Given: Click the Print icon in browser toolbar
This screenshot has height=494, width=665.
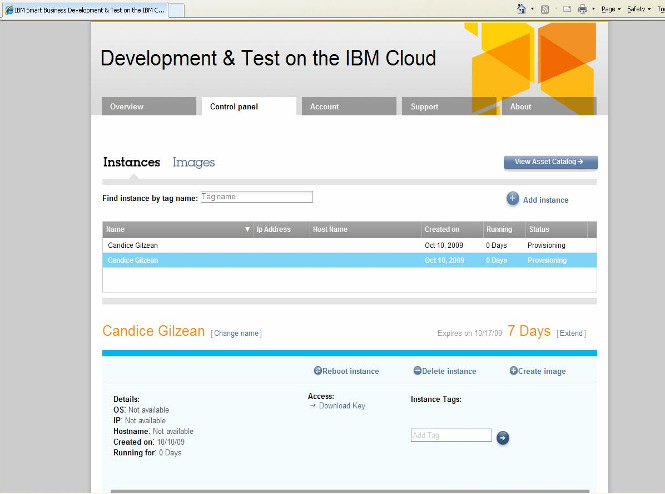Looking at the screenshot, I should [x=583, y=9].
